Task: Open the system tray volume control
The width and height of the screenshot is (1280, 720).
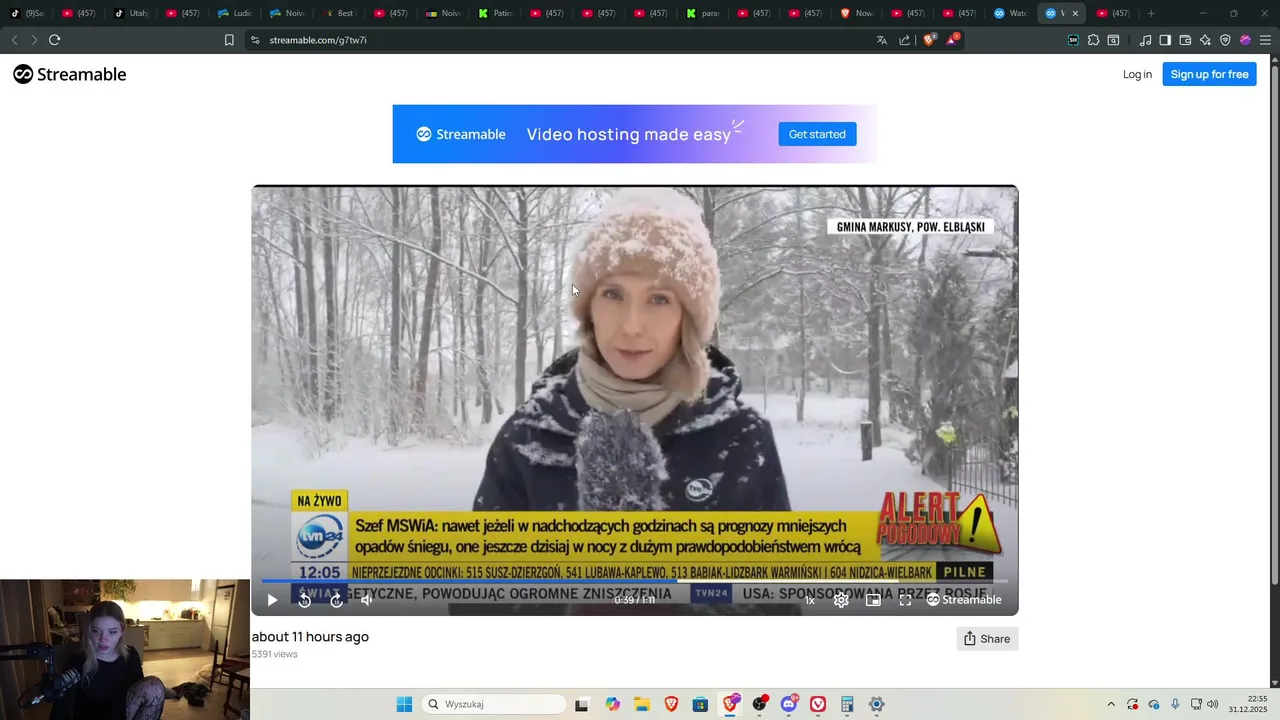Action: 1213,704
